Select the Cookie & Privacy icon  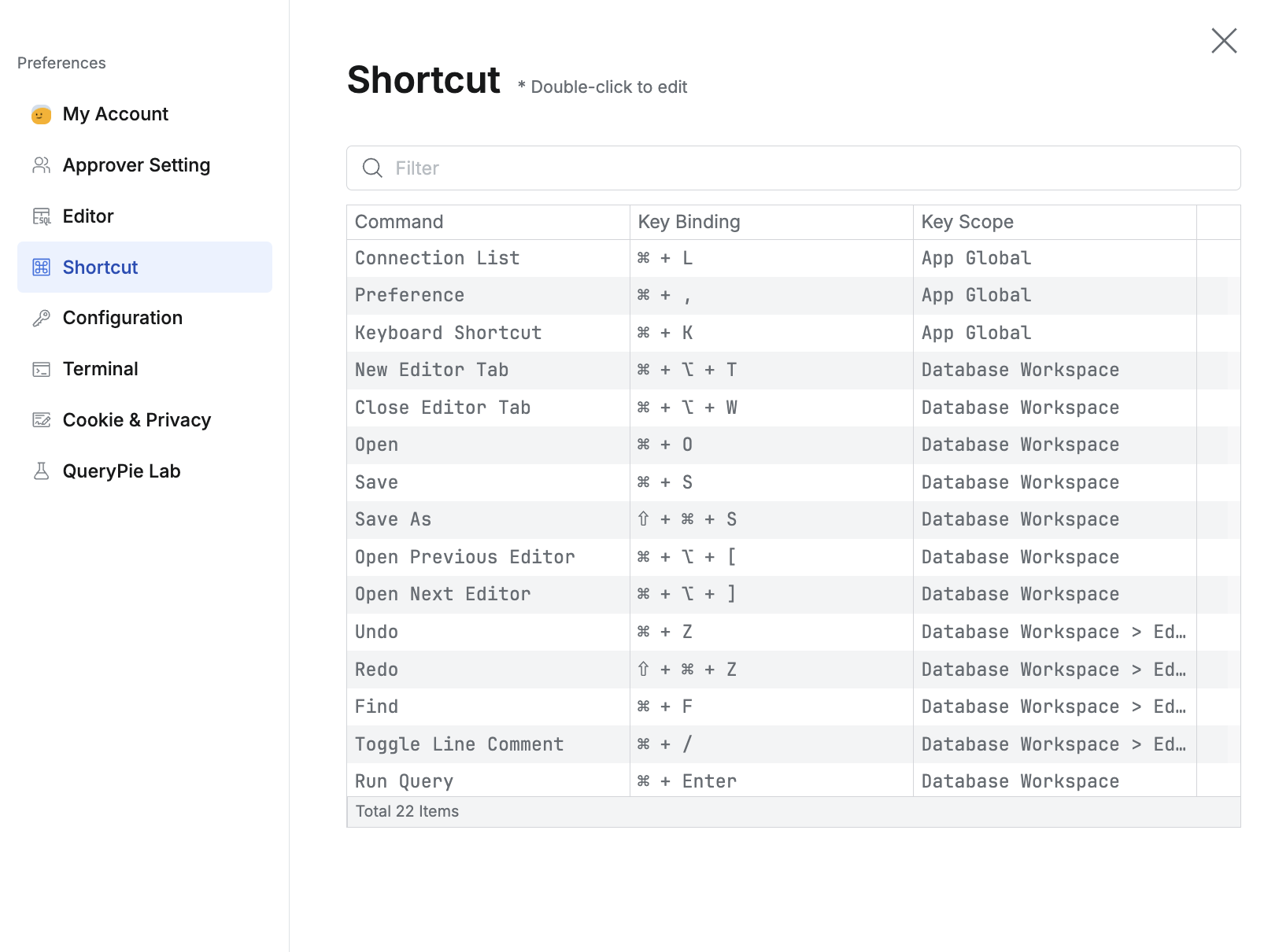[42, 419]
